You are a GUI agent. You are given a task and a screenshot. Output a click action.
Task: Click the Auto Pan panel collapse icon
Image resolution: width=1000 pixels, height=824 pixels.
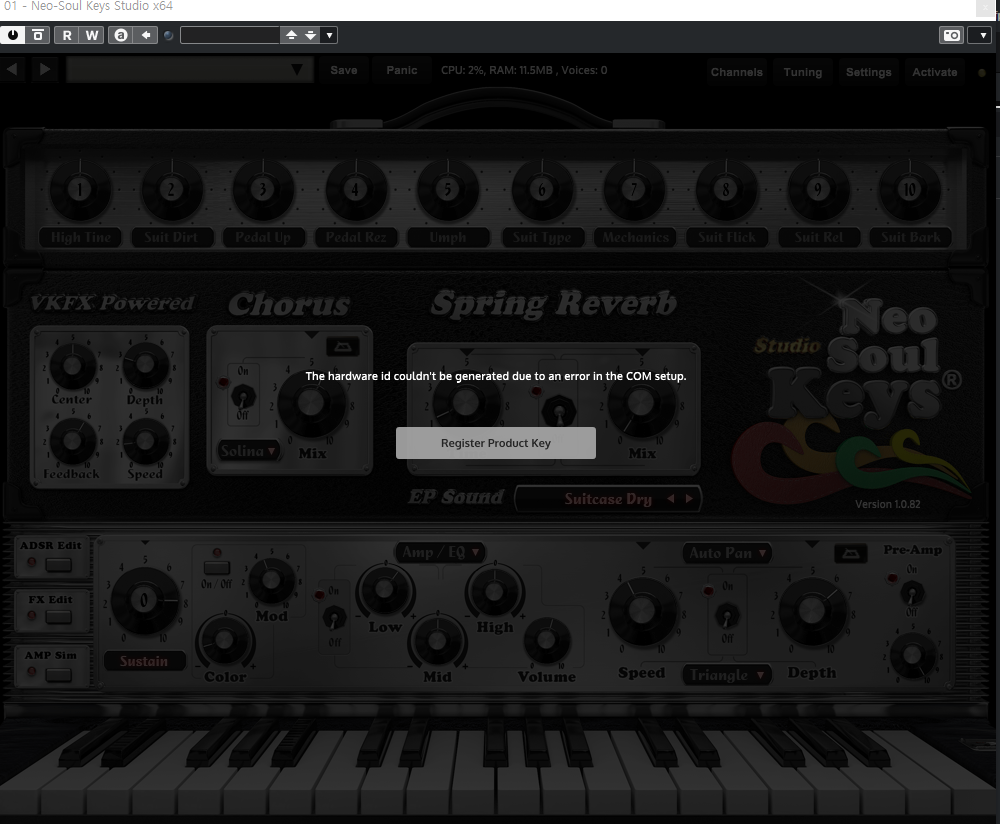[850, 553]
